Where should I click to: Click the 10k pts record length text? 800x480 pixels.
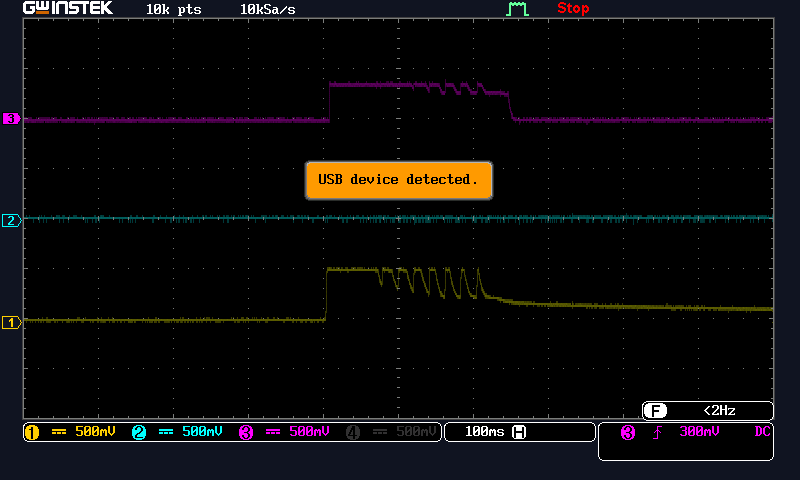173,9
